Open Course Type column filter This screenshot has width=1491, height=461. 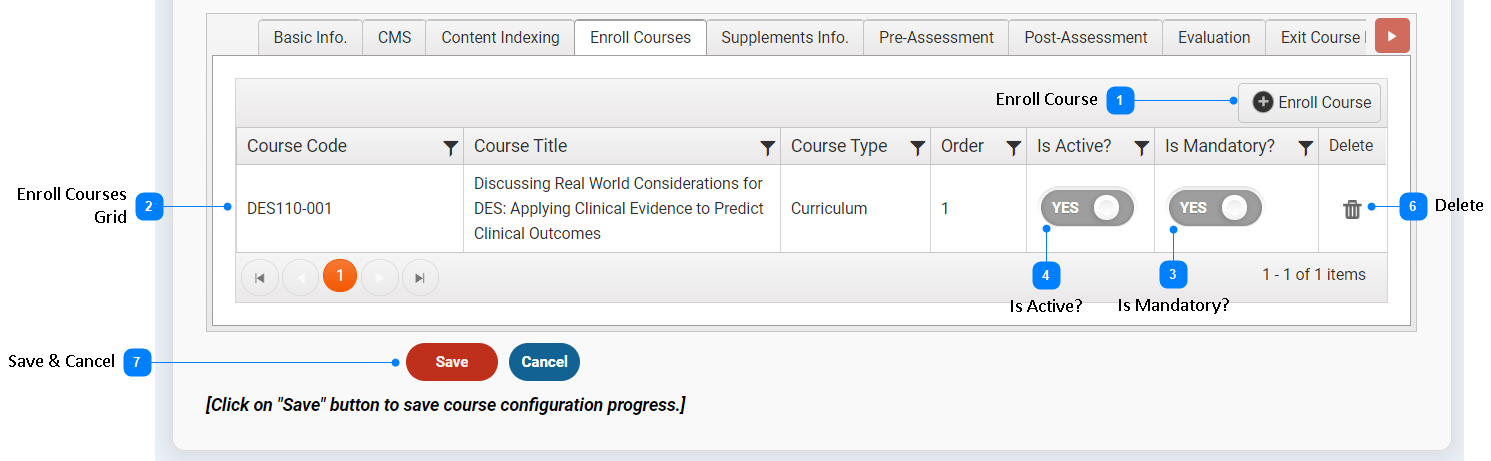(917, 148)
